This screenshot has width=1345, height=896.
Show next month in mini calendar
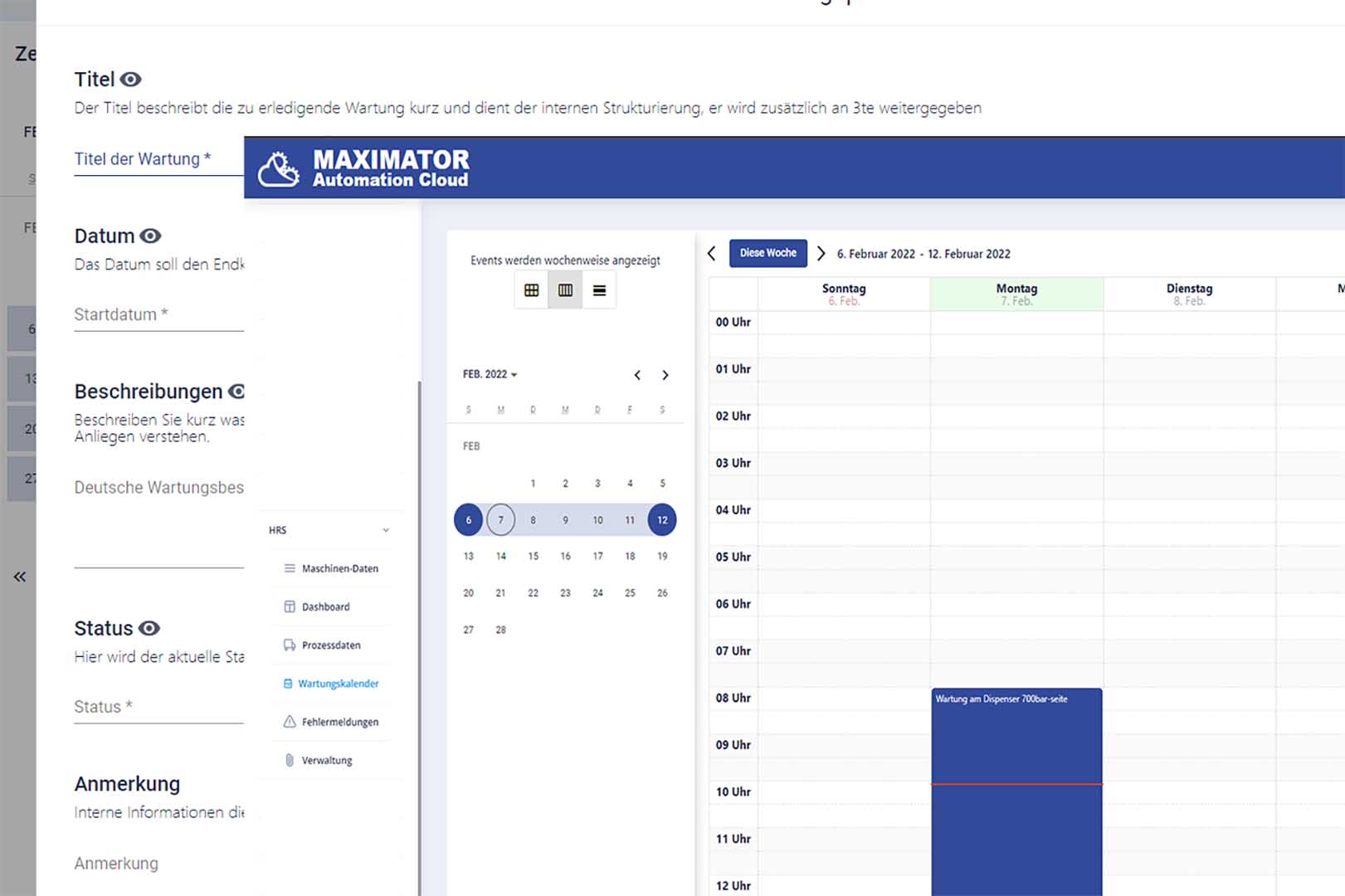665,375
